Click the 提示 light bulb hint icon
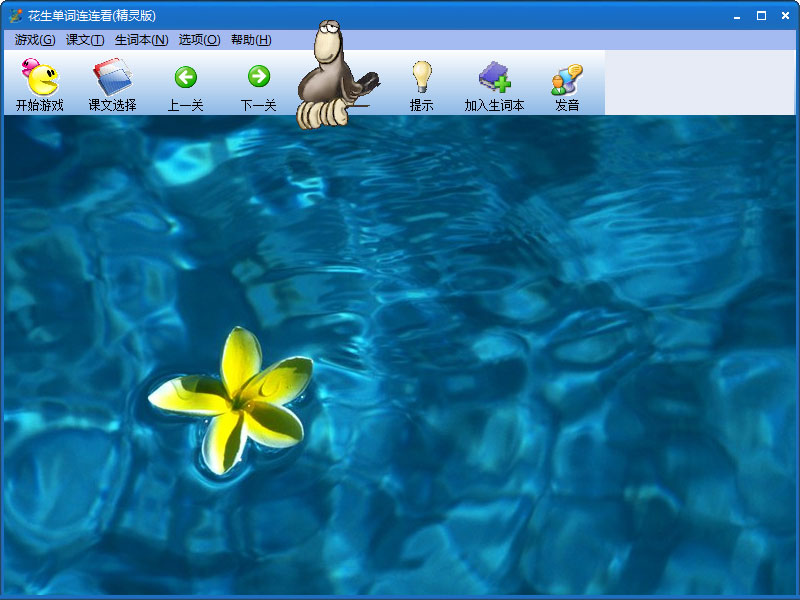Viewport: 800px width, 600px height. tap(422, 77)
